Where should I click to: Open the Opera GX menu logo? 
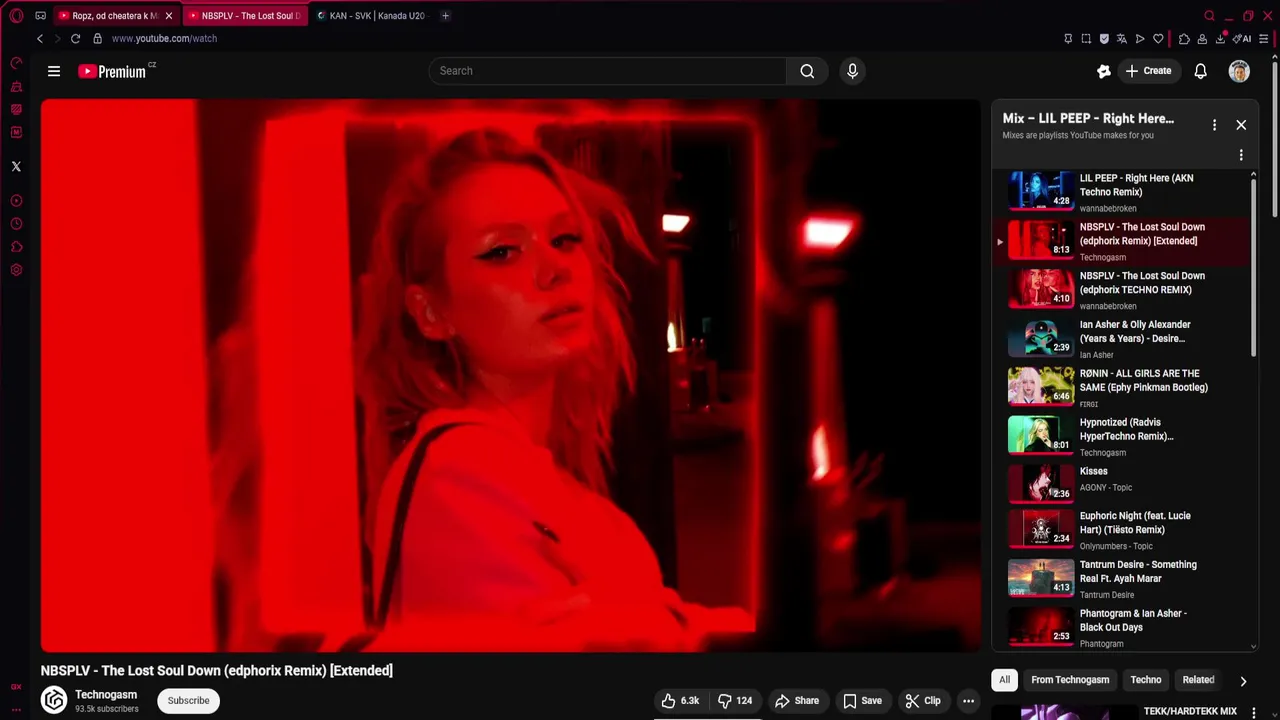(x=16, y=16)
